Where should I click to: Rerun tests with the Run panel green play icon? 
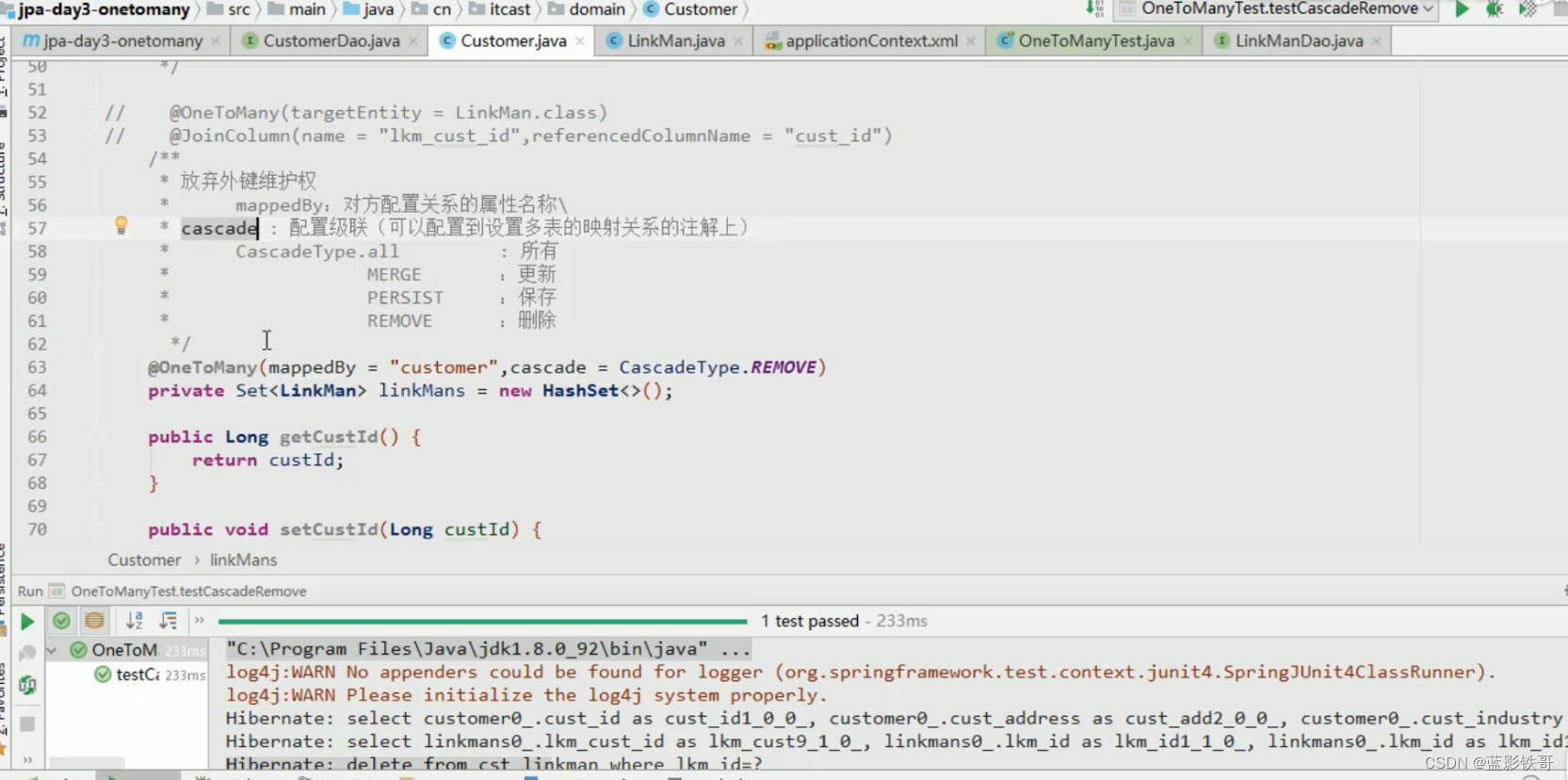click(x=27, y=622)
